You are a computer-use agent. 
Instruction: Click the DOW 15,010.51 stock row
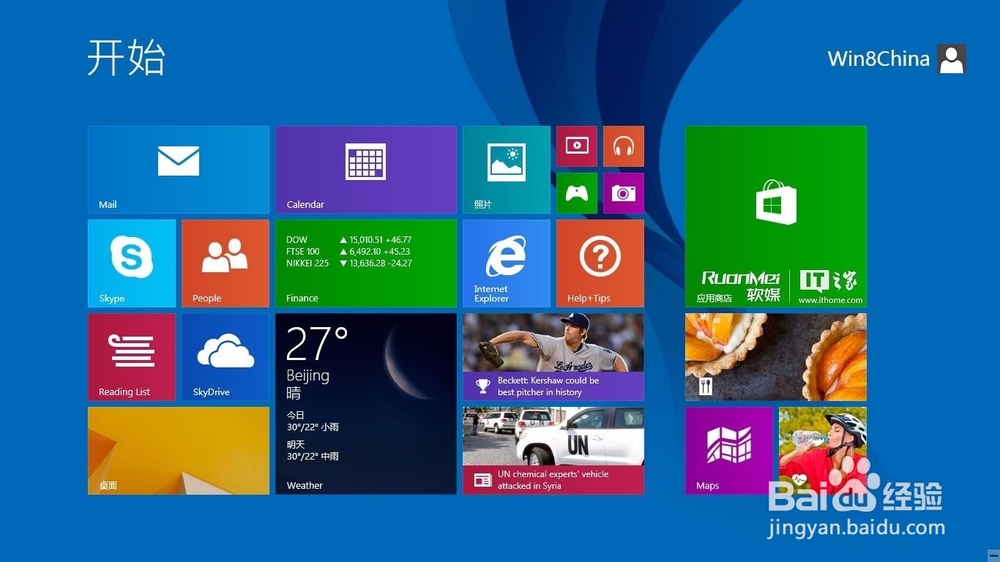click(x=349, y=240)
